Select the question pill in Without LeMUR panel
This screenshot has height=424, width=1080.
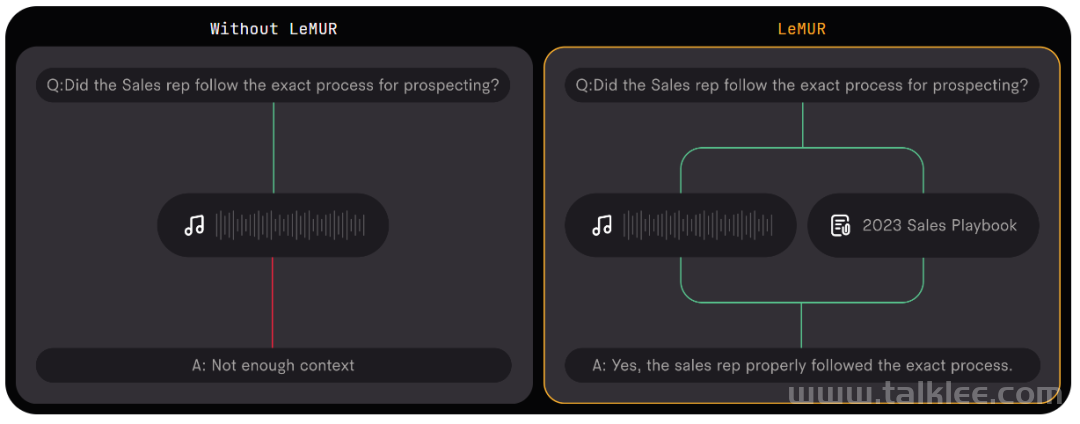[x=273, y=85]
